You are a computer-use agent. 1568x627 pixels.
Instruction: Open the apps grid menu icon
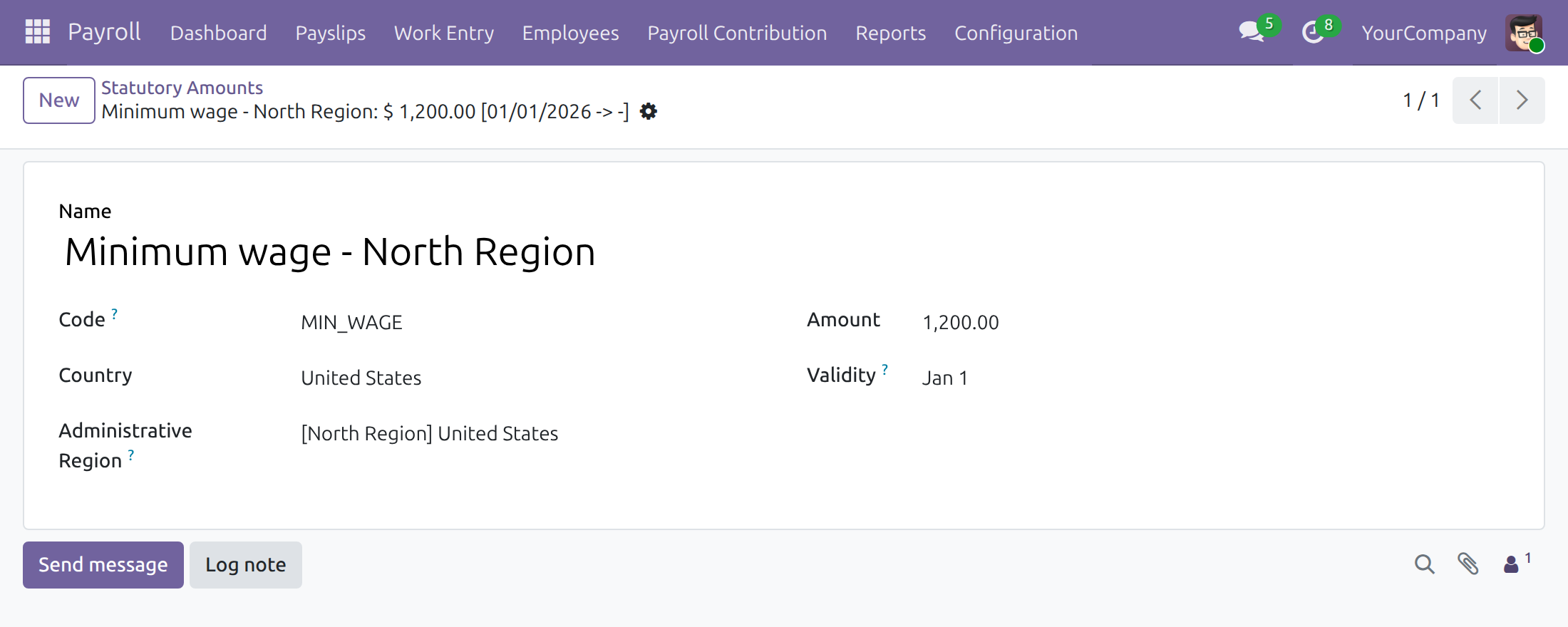point(37,32)
